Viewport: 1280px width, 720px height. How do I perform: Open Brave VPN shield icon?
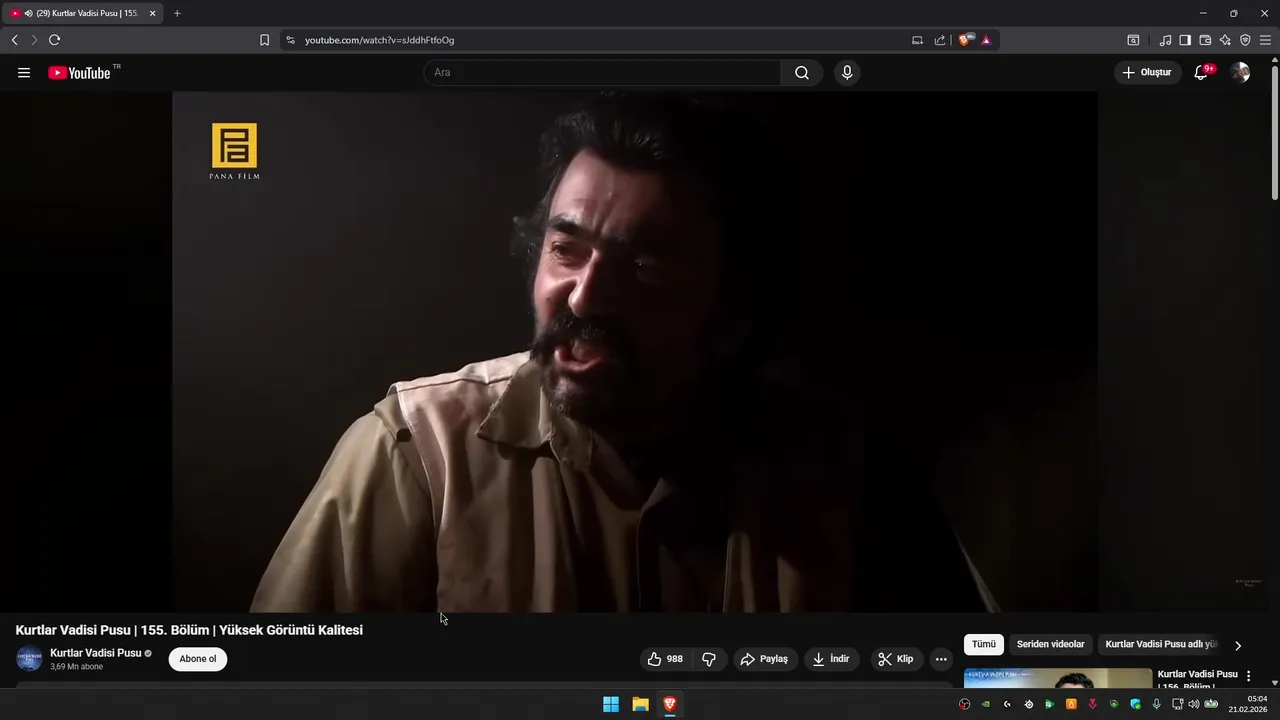[1245, 40]
